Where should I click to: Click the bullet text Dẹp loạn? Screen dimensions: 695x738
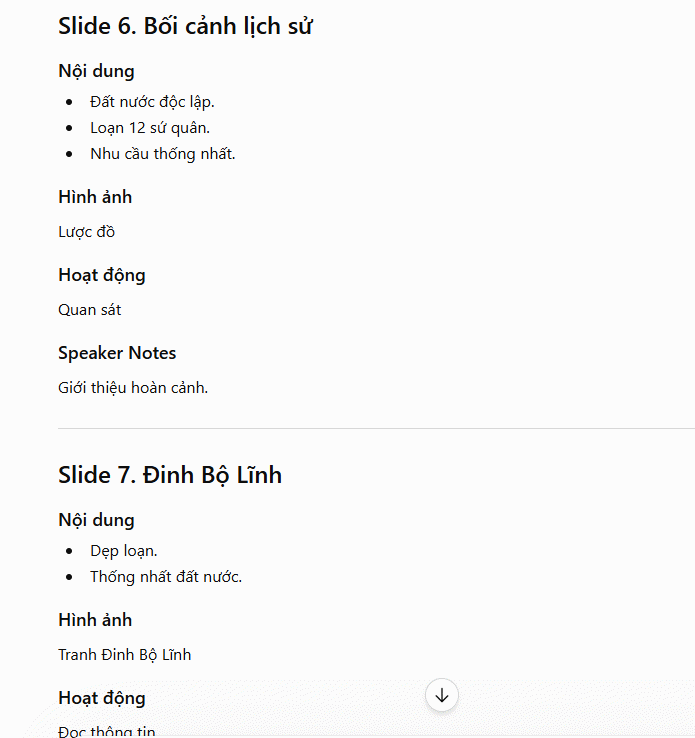[x=124, y=551]
